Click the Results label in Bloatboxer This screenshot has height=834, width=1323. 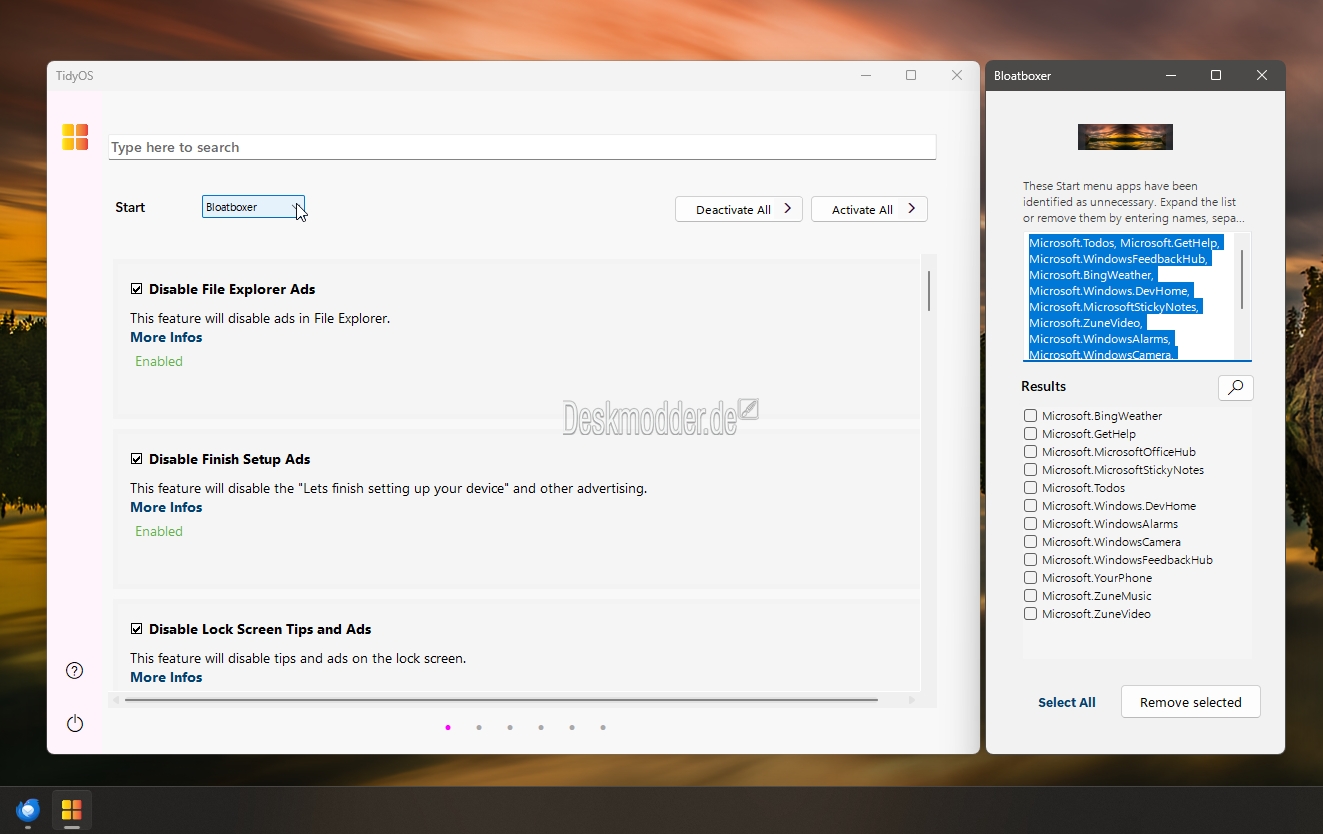[1043, 386]
